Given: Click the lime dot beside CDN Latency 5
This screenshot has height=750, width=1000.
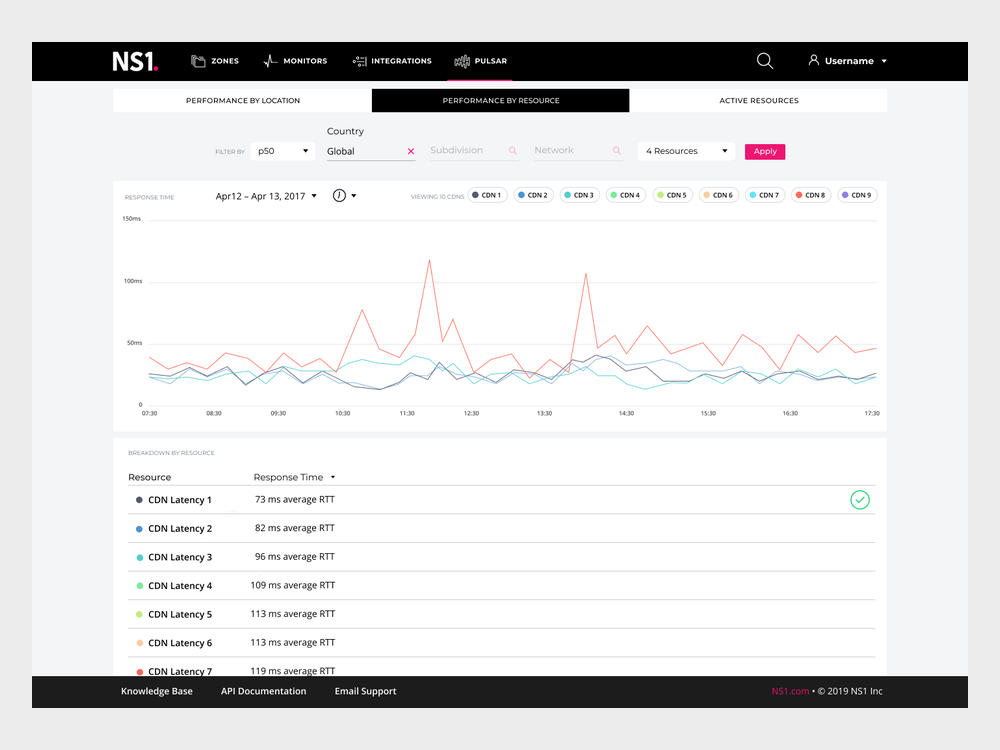Looking at the screenshot, I should (x=139, y=615).
